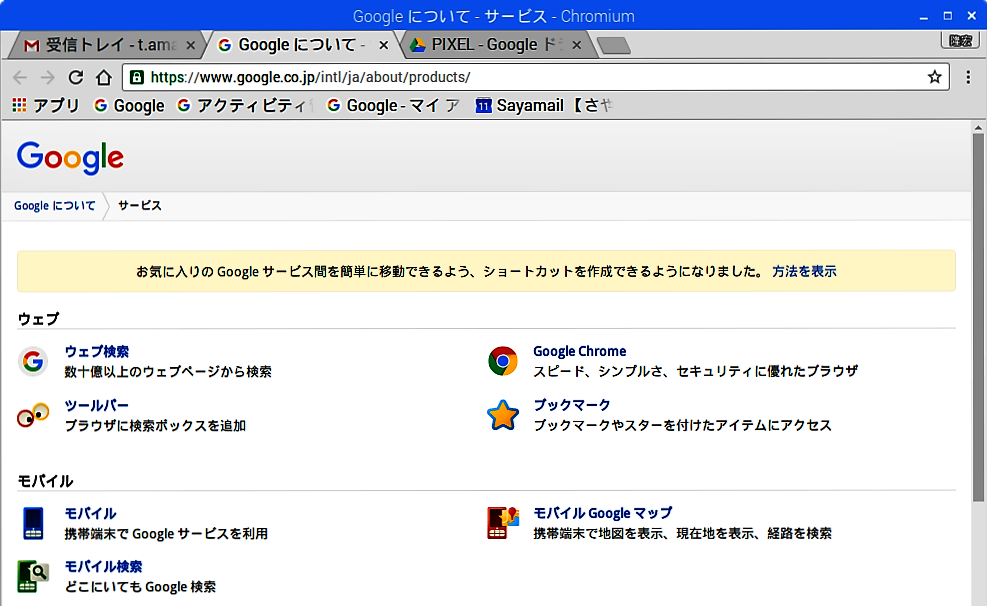Click the Google について breadcrumb link
987x606 pixels.
coord(54,206)
